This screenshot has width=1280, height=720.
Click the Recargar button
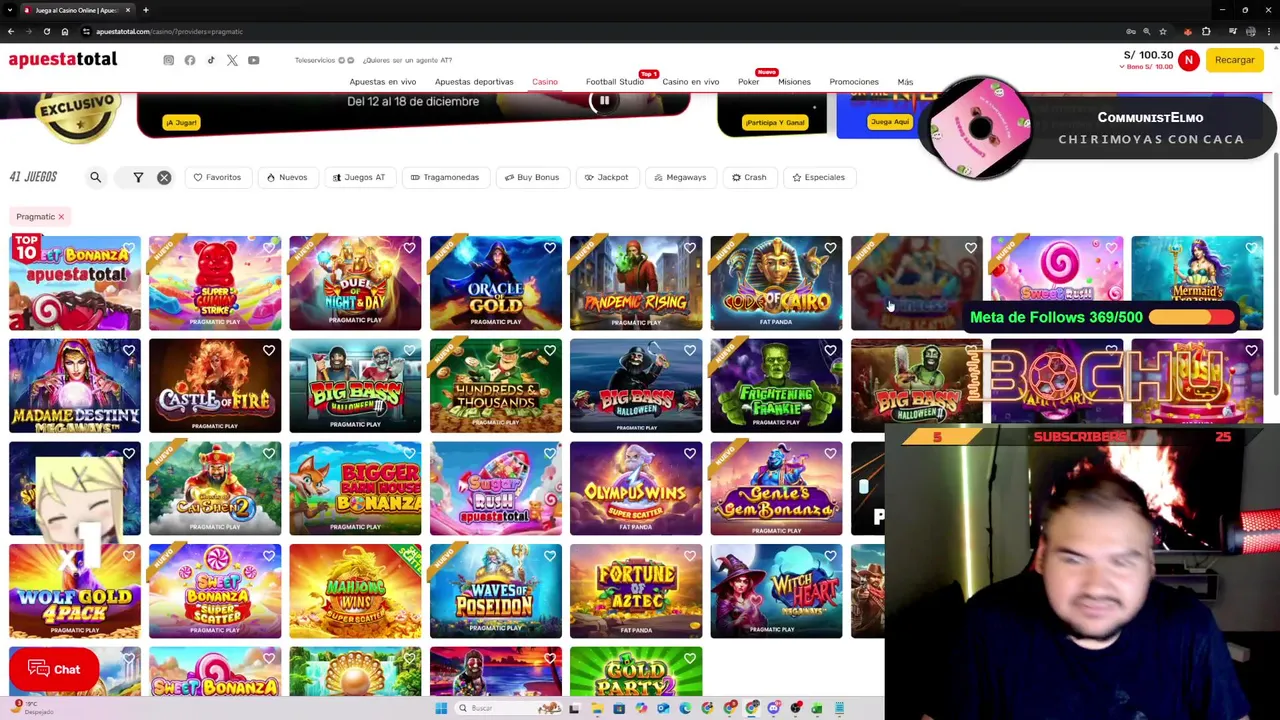point(1234,60)
